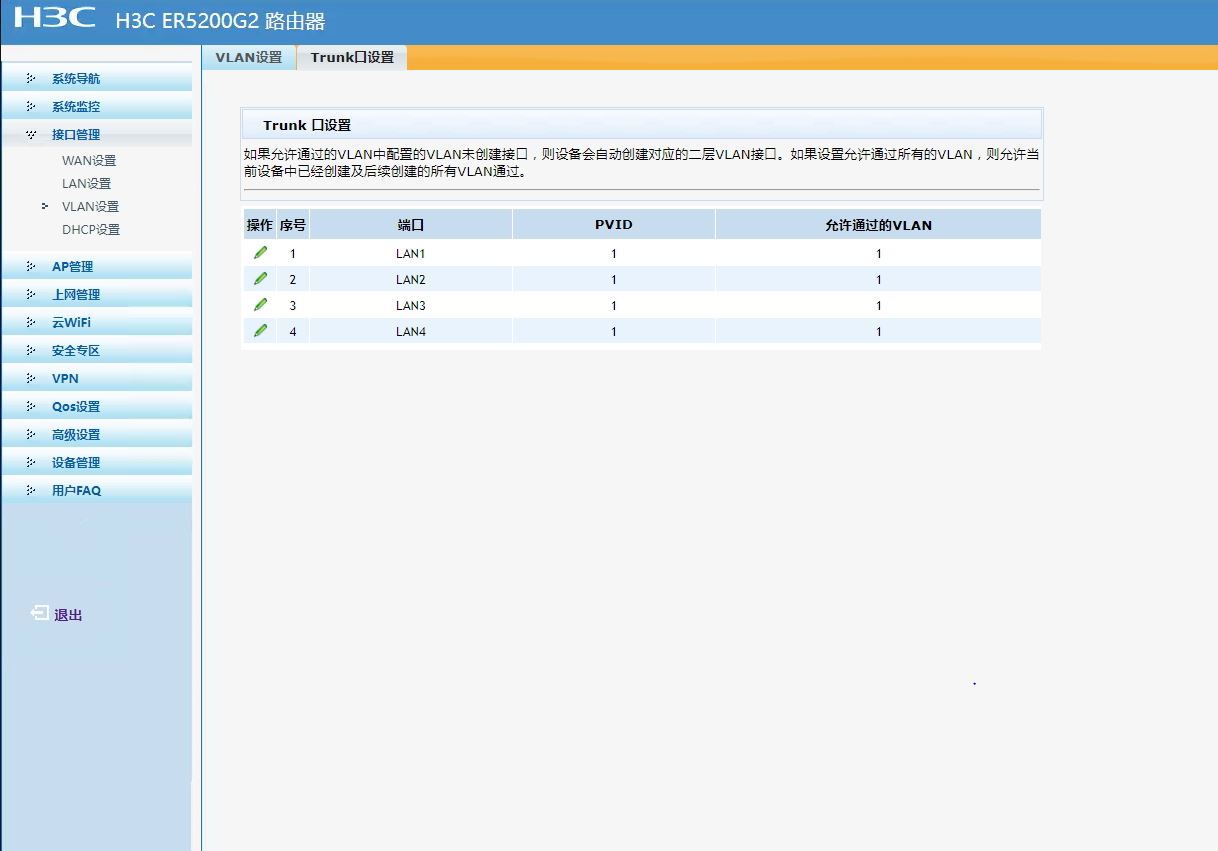Open the VPN sidebar section
This screenshot has width=1218, height=851.
coord(65,379)
